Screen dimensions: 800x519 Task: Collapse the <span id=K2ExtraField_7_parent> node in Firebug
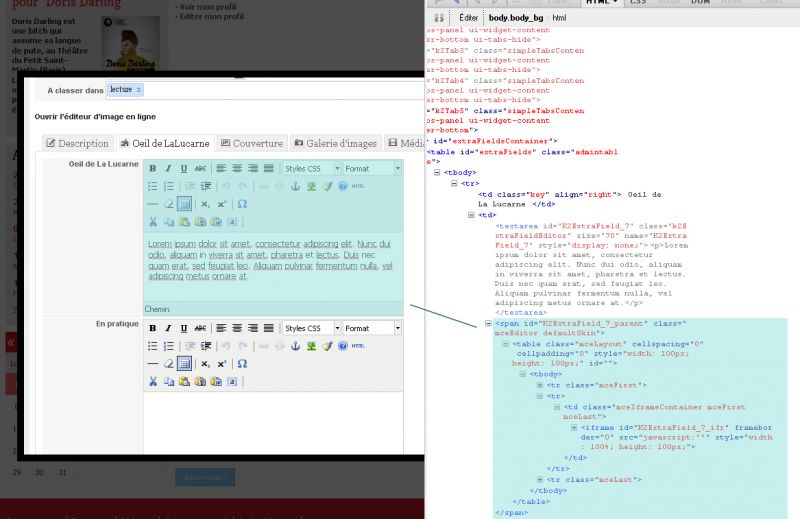point(488,323)
